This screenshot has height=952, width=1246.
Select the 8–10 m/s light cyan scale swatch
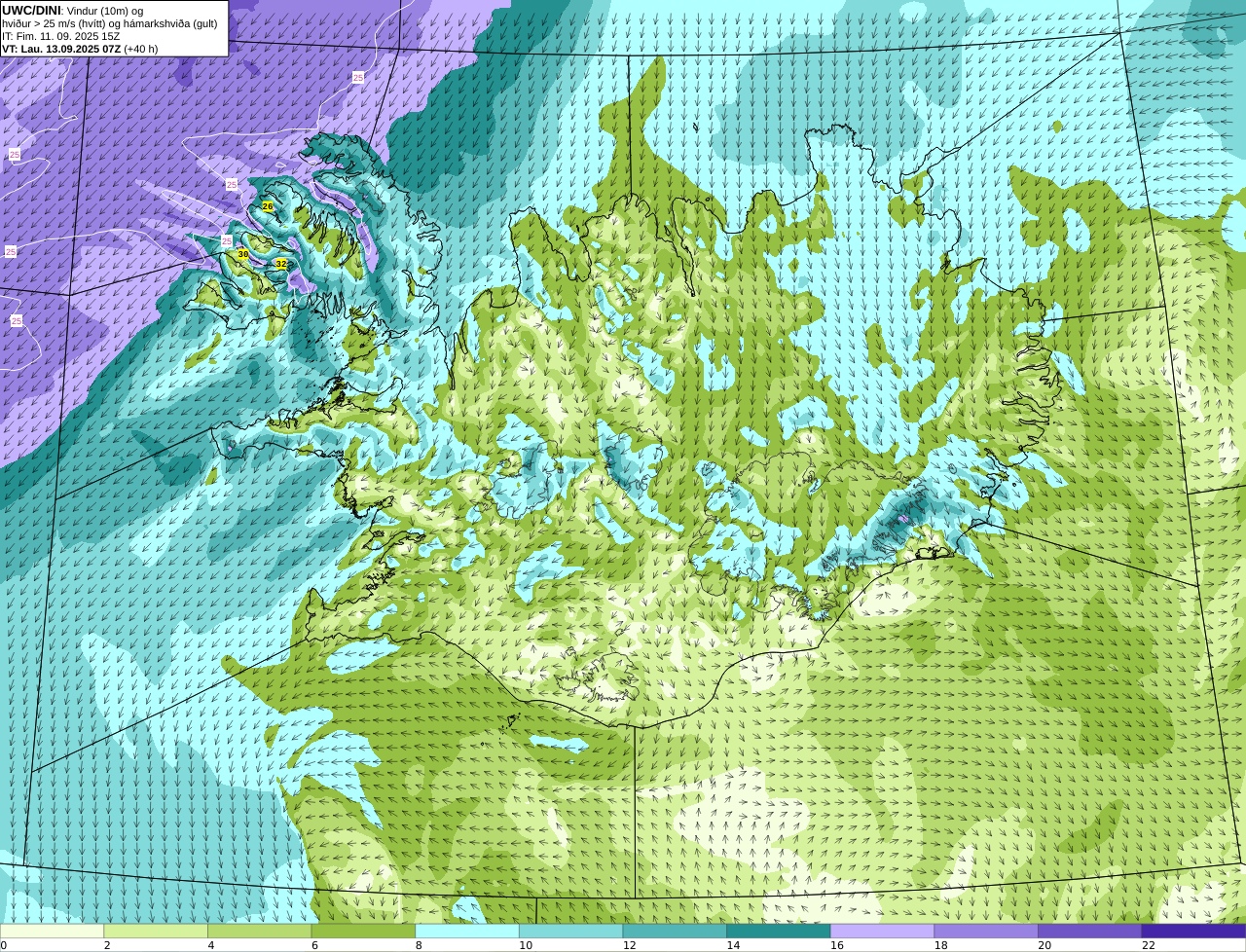tap(467, 931)
